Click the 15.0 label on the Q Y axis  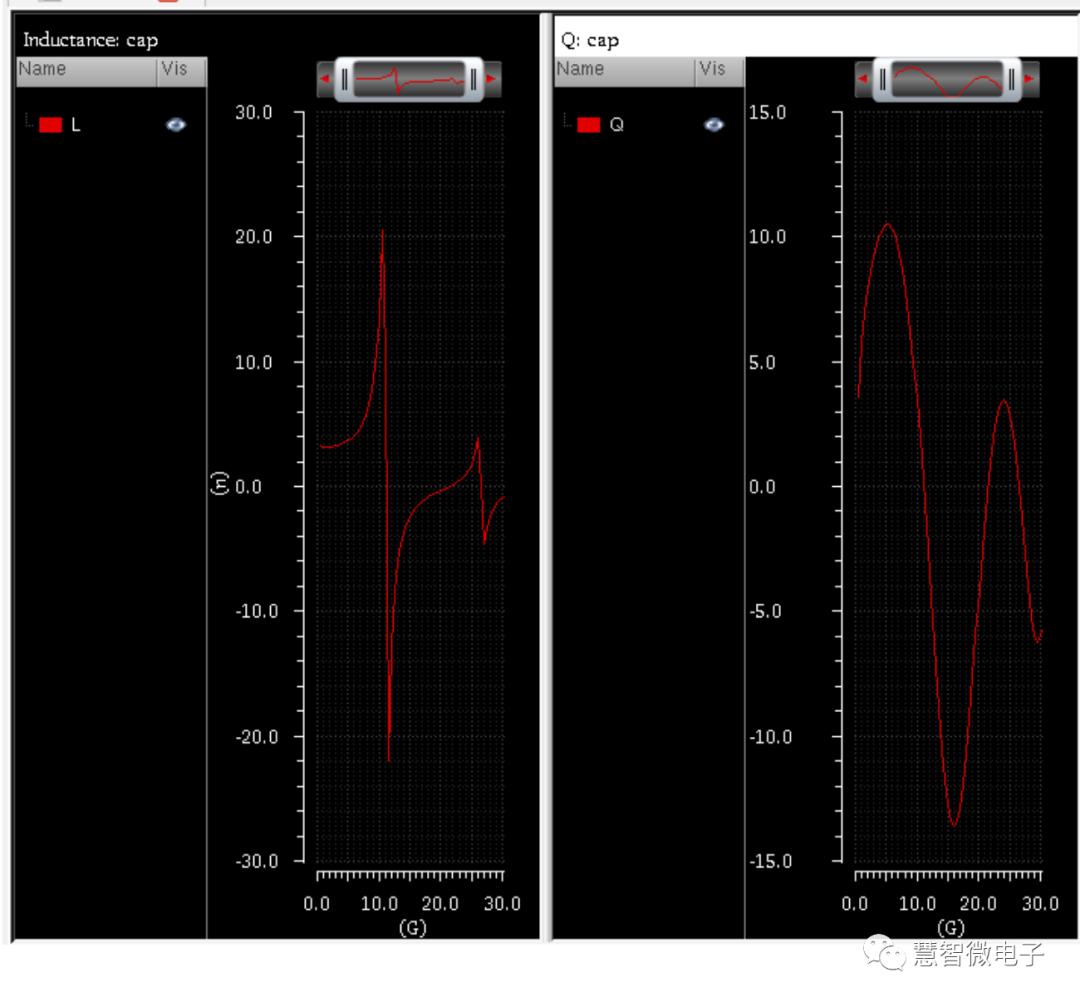[x=767, y=112]
